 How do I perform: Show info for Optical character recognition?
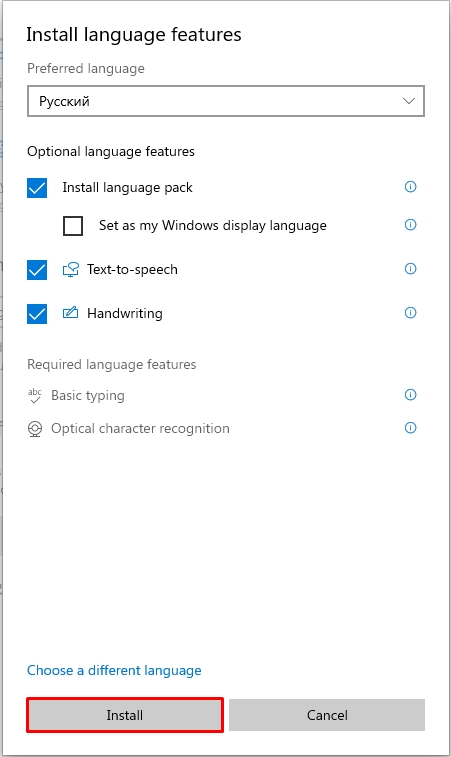click(x=410, y=427)
